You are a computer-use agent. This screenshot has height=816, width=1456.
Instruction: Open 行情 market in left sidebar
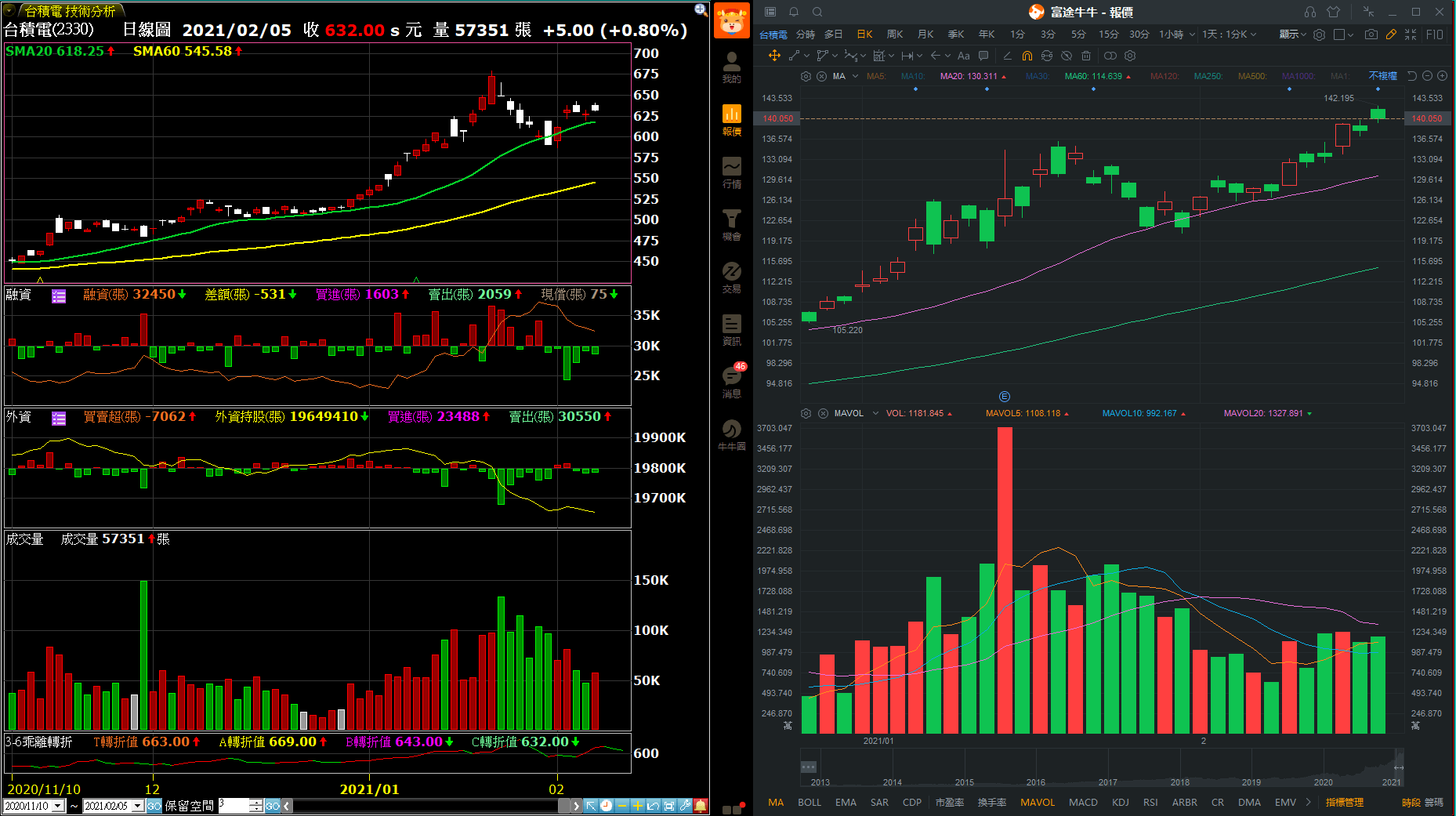pos(731,172)
